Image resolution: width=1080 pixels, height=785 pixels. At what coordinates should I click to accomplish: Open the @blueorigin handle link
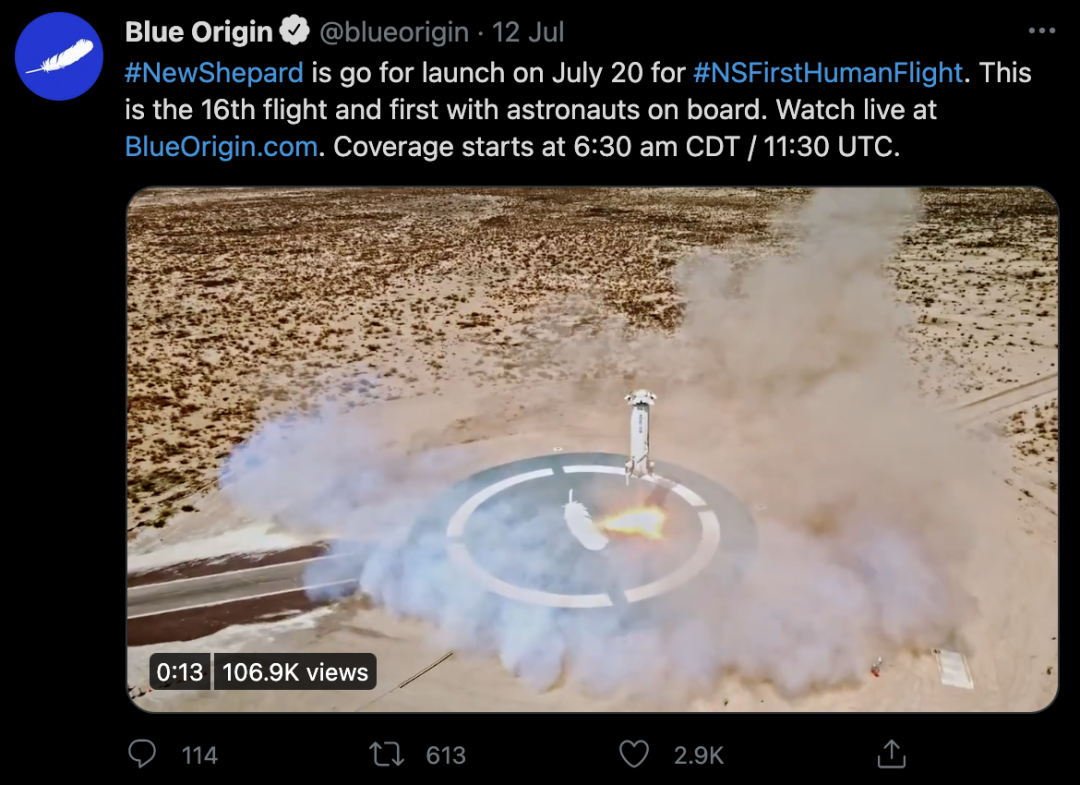click(393, 32)
